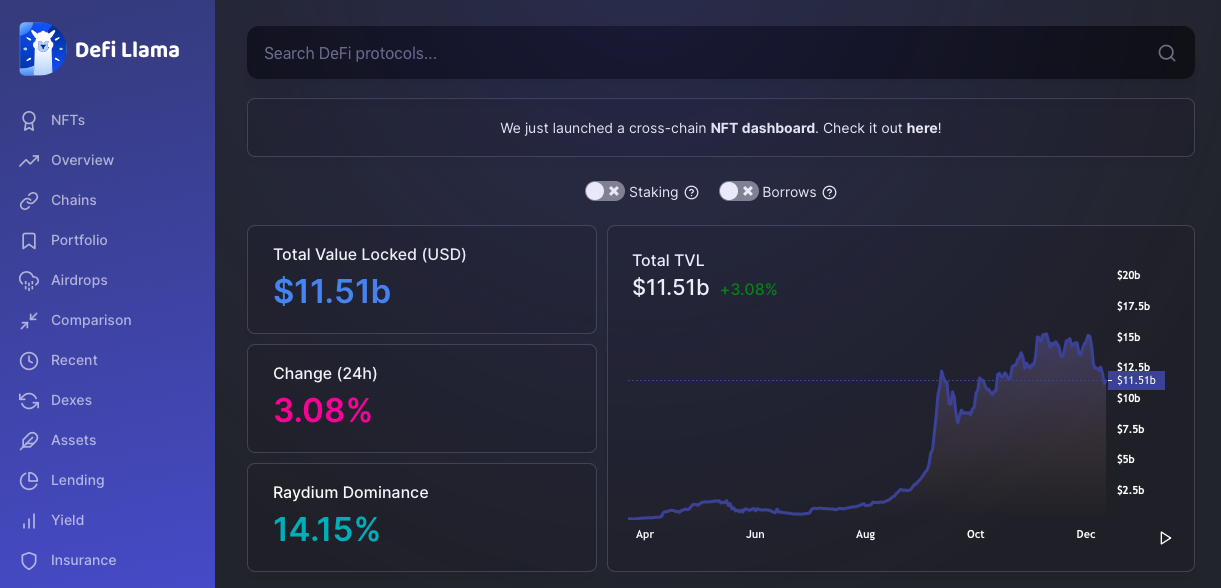Go to the Yield page
Image resolution: width=1221 pixels, height=588 pixels.
[x=68, y=520]
